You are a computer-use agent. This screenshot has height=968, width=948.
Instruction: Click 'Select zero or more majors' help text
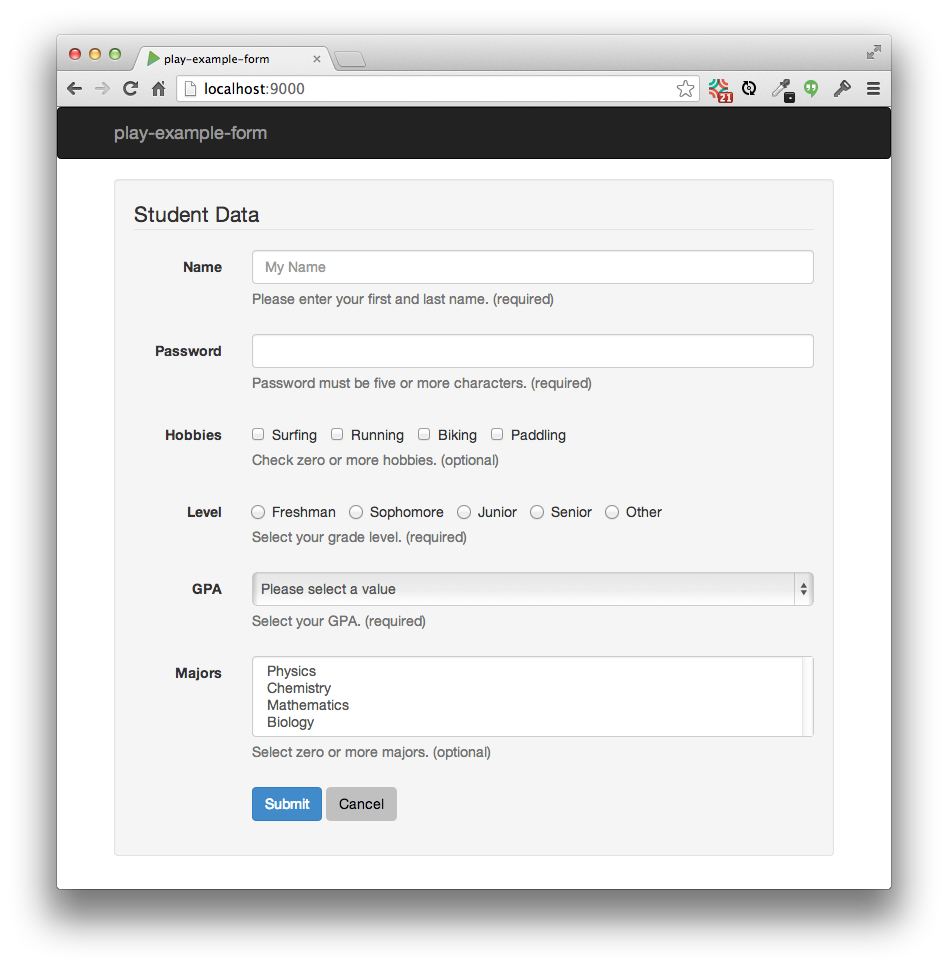[372, 752]
